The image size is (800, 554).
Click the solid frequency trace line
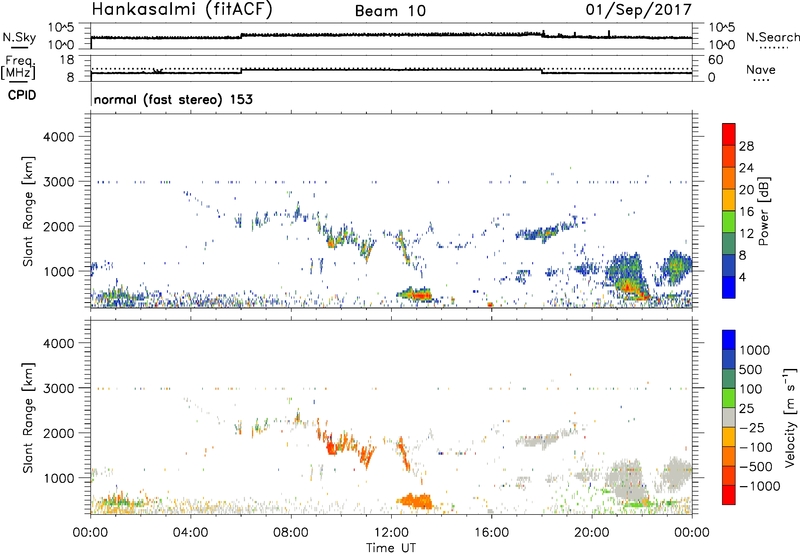click(x=391, y=71)
